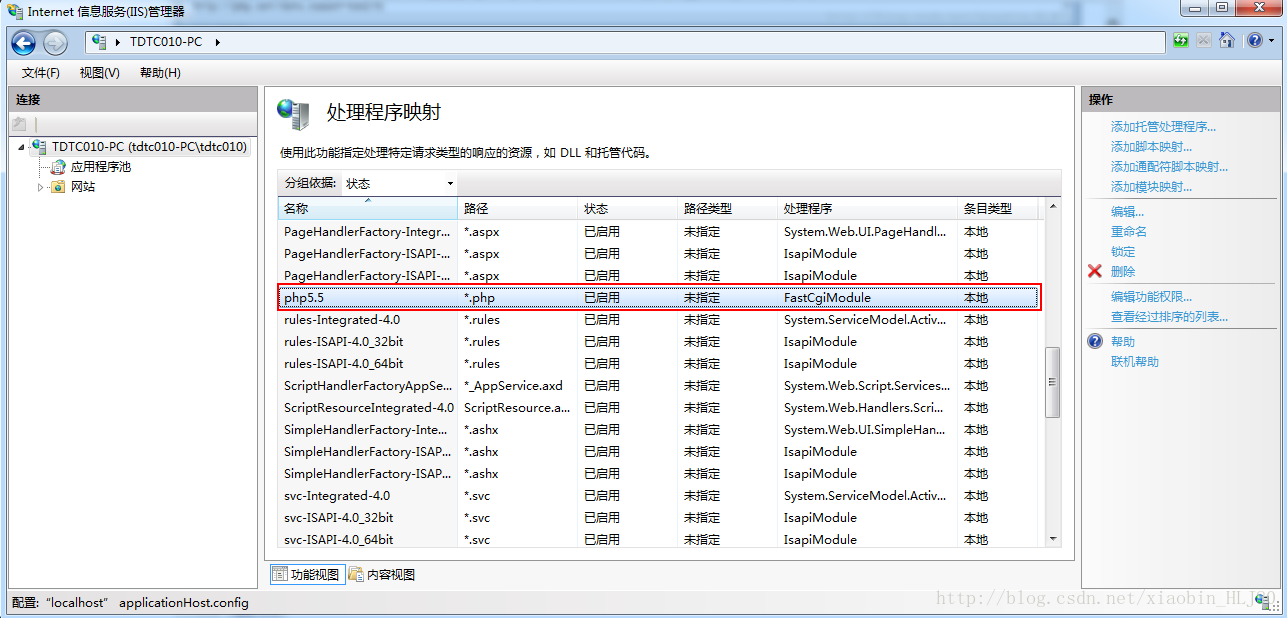Screen dimensions: 1287x618
Task: Switch to the 功能视图 tab
Action: coord(307,574)
